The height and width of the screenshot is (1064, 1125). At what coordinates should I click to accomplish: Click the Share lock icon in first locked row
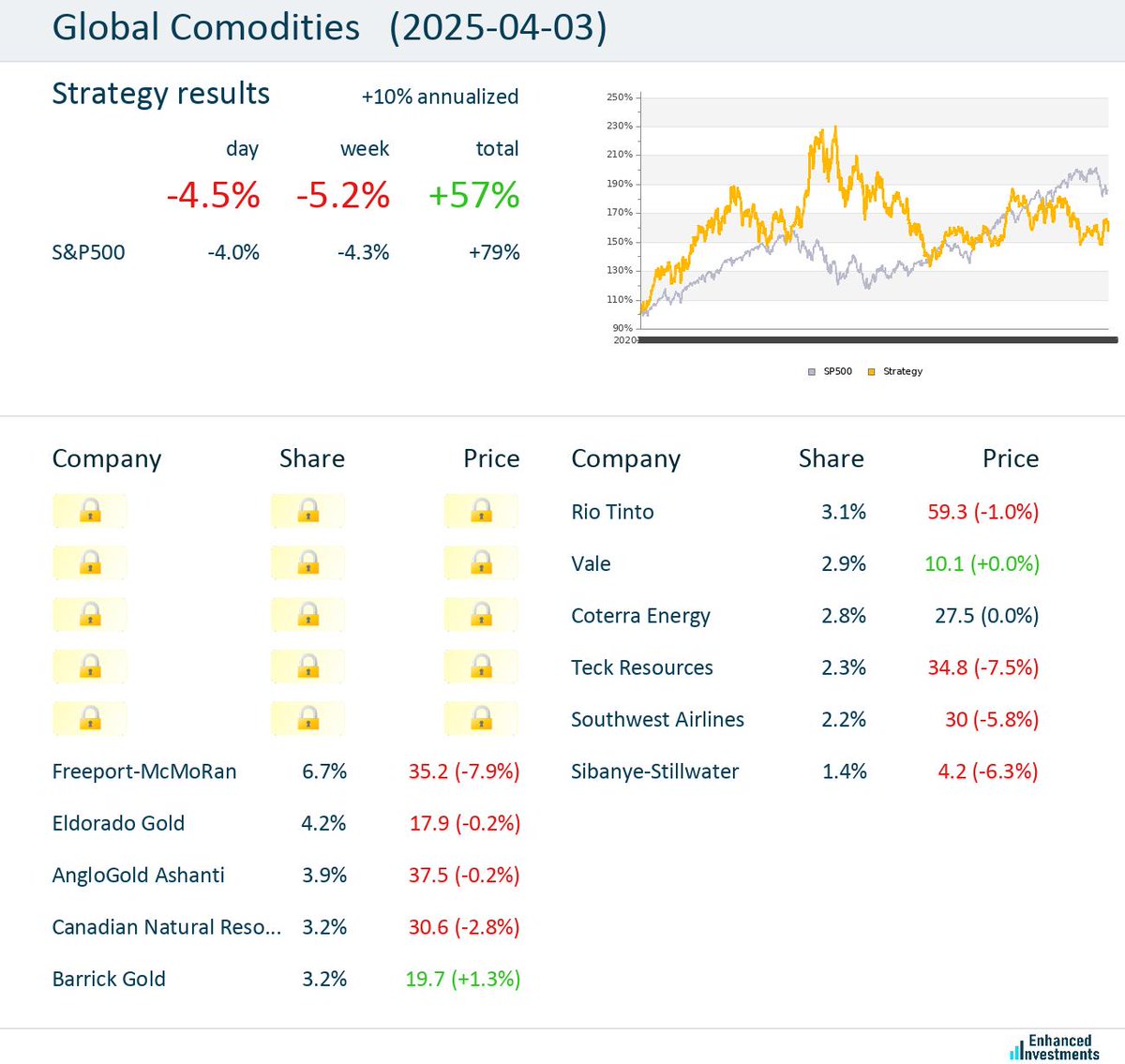[x=308, y=511]
